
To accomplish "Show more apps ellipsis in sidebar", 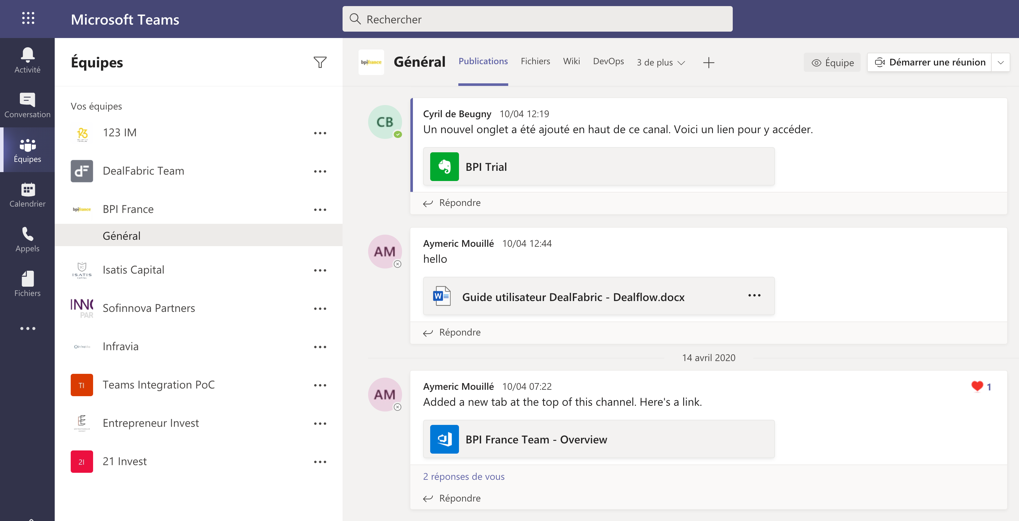I will (27, 329).
